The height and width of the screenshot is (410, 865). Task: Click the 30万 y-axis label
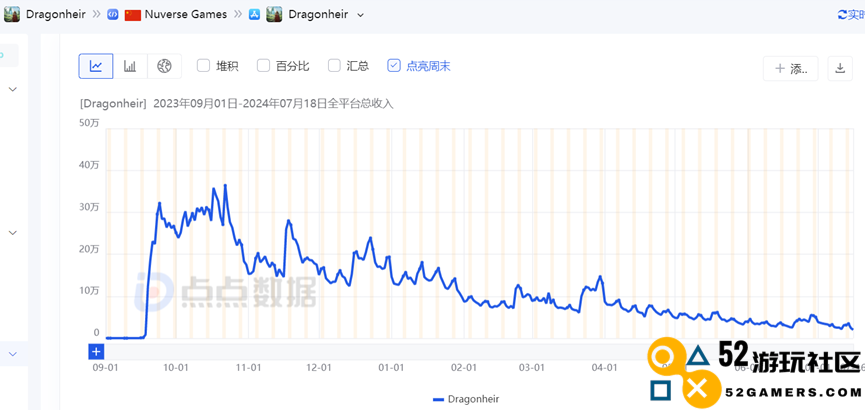(x=89, y=207)
